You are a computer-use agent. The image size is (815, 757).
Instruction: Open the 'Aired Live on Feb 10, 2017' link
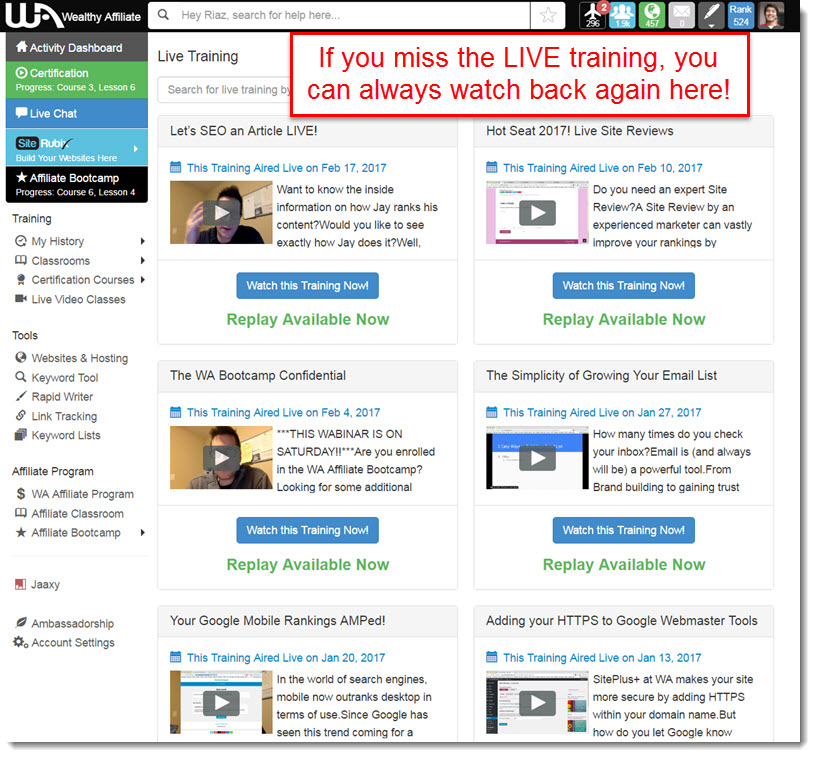pos(602,167)
